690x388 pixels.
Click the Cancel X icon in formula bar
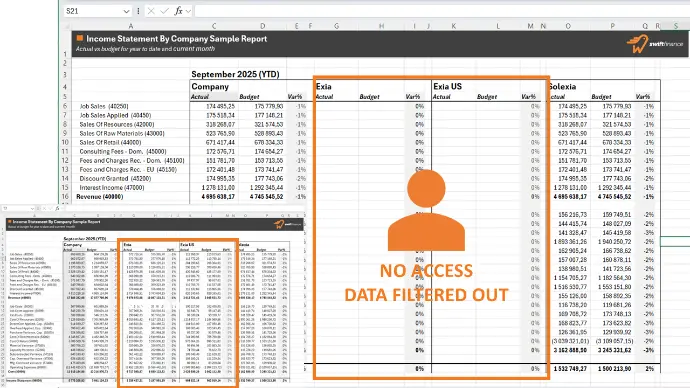(151, 11)
